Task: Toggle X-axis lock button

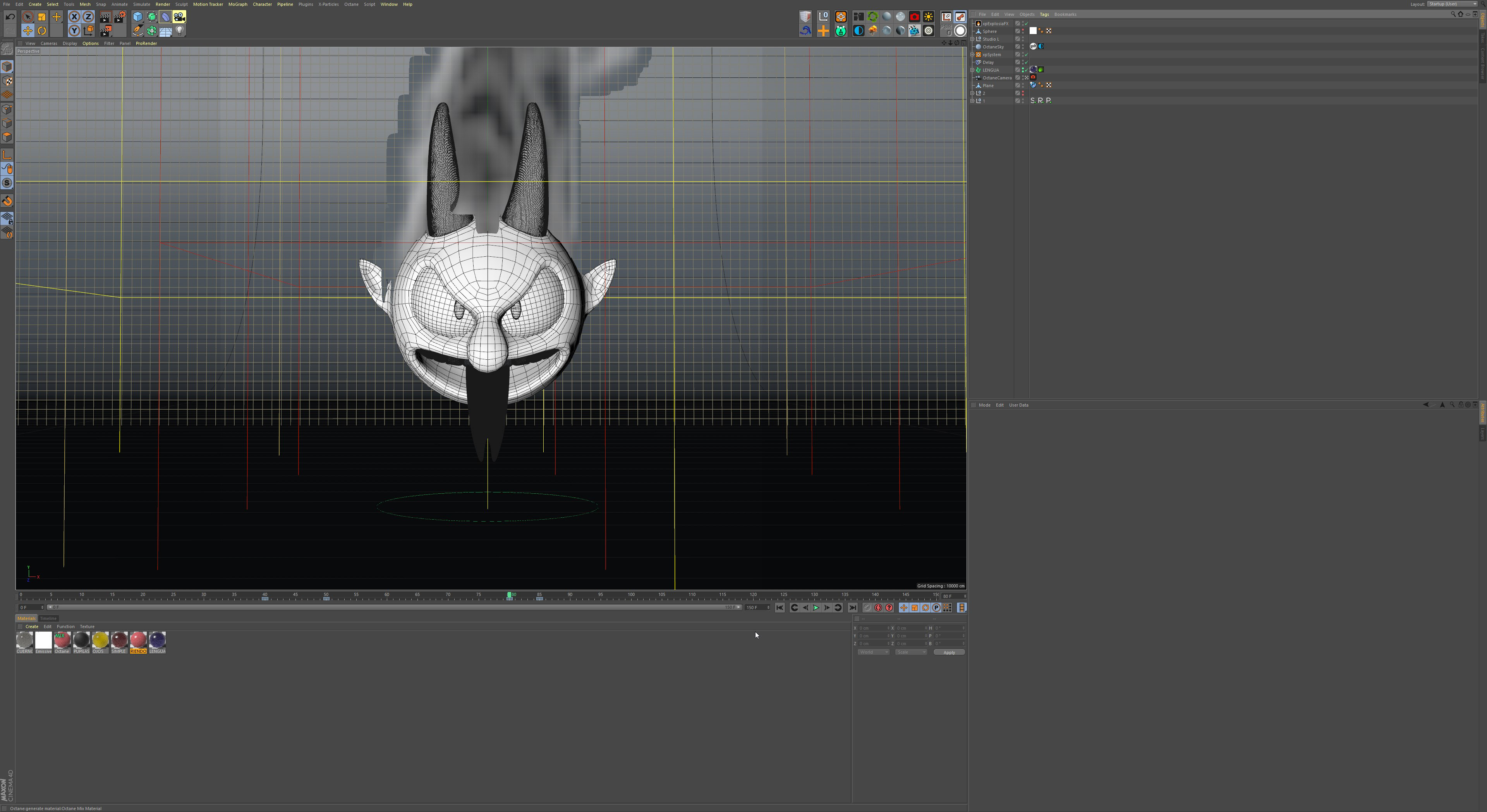Action: coord(74,17)
